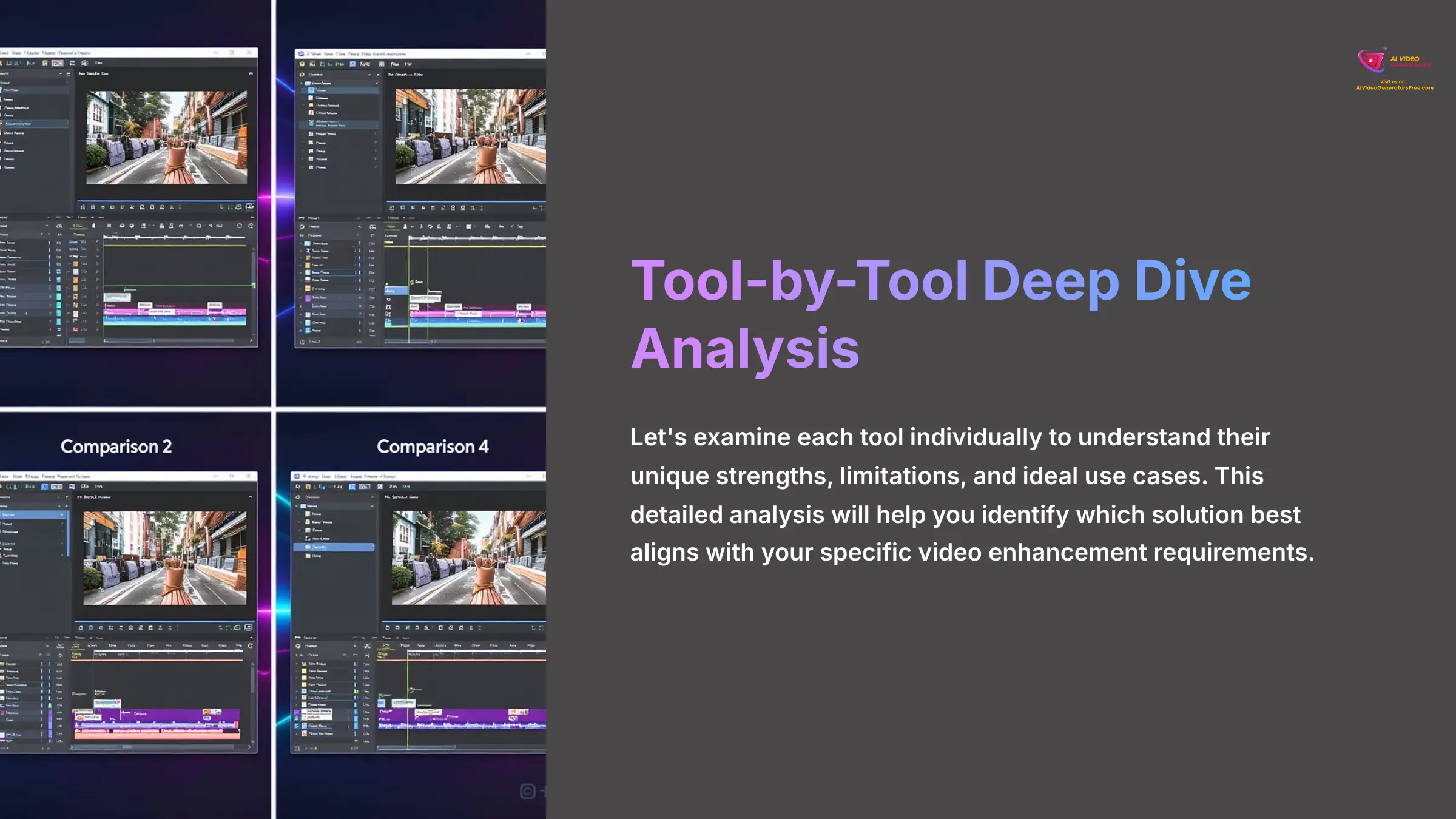
Task: Select video preview in editor window above Comparison 4
Action: tap(471, 136)
